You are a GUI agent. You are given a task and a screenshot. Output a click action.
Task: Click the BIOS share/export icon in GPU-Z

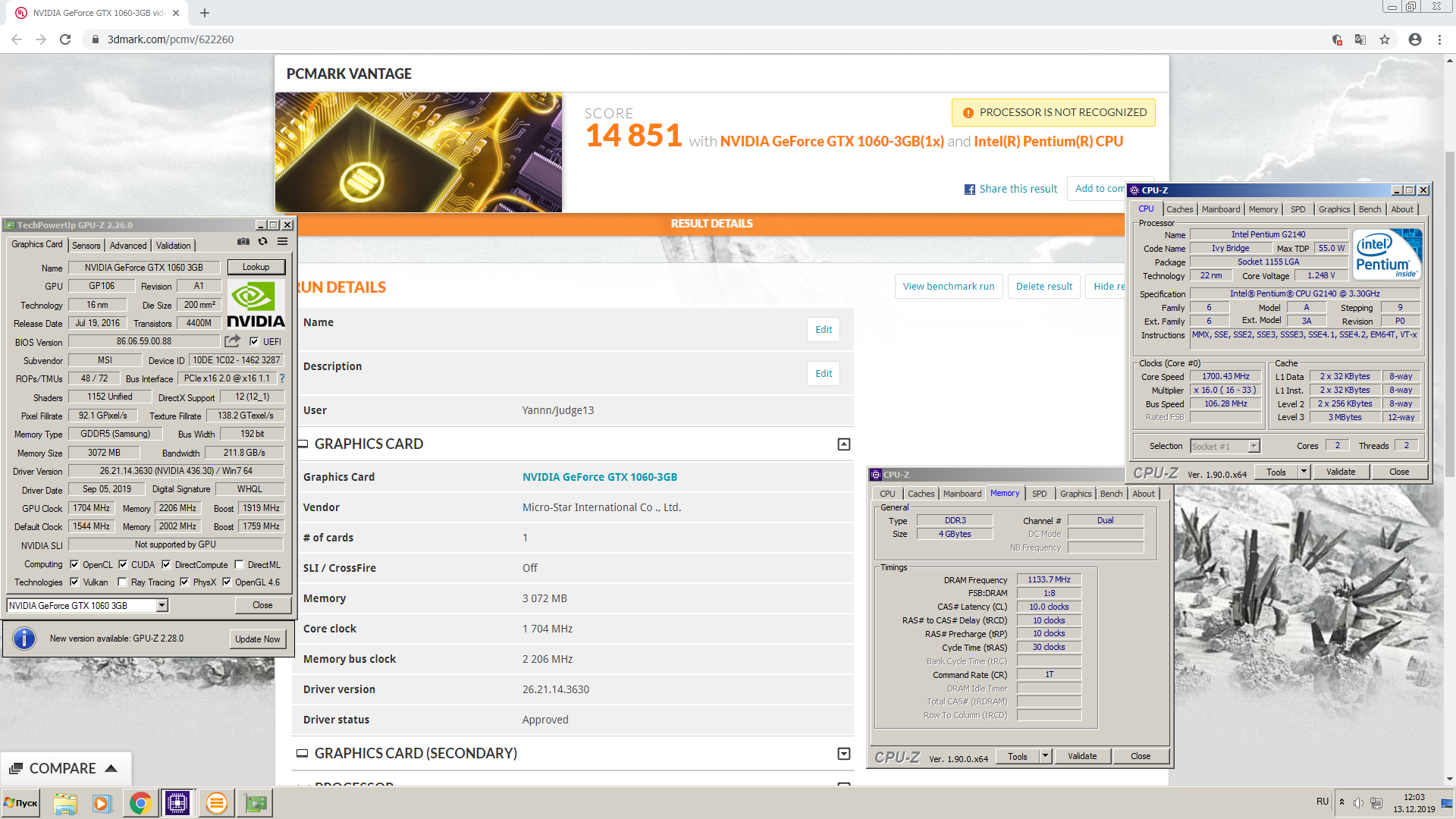click(233, 341)
